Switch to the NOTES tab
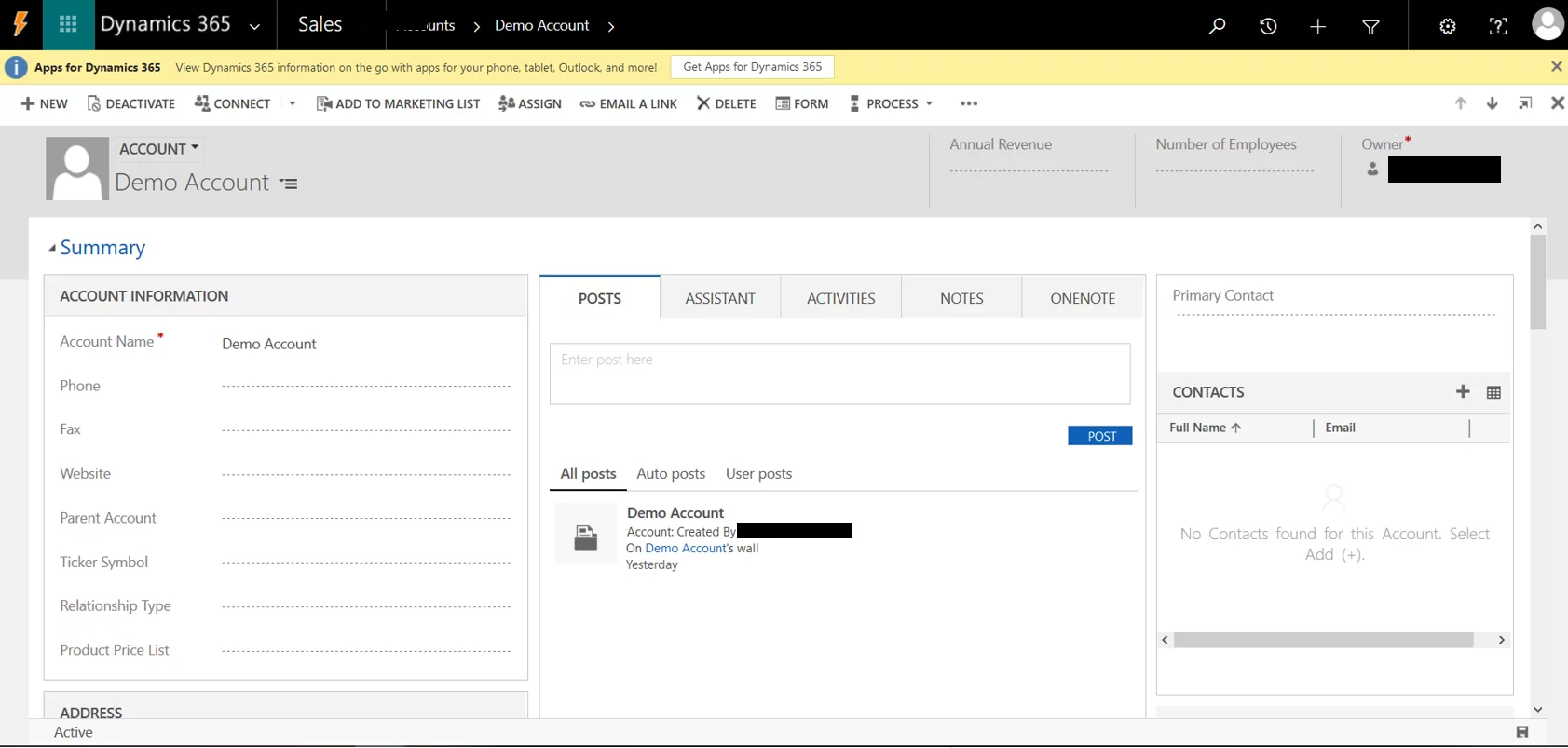Screen dimensions: 1568x748 pyautogui.click(x=961, y=298)
